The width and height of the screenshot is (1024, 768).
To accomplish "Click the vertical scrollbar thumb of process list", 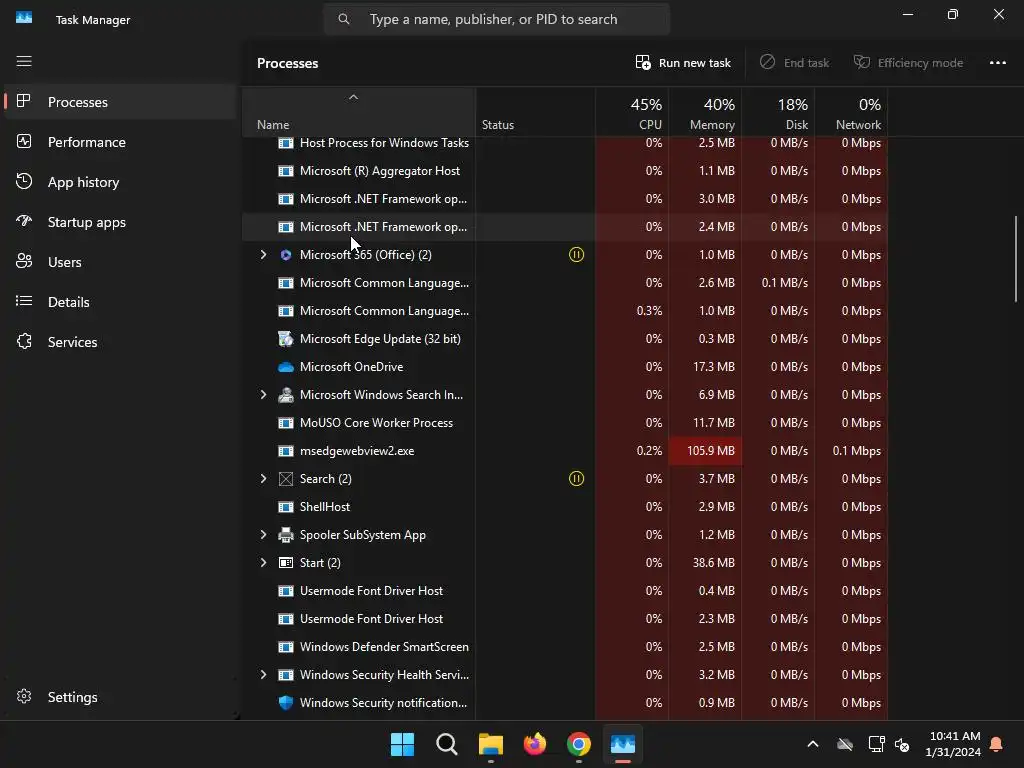I will pyautogui.click(x=1016, y=259).
